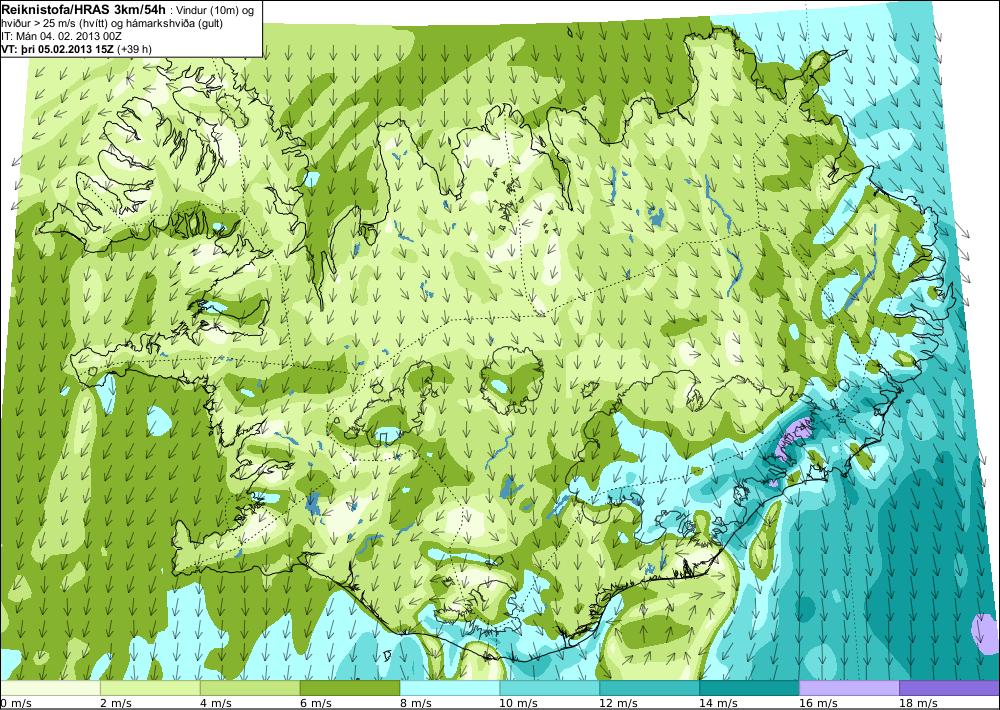Click the deep purple swatch right of 18 m/s

949,688
